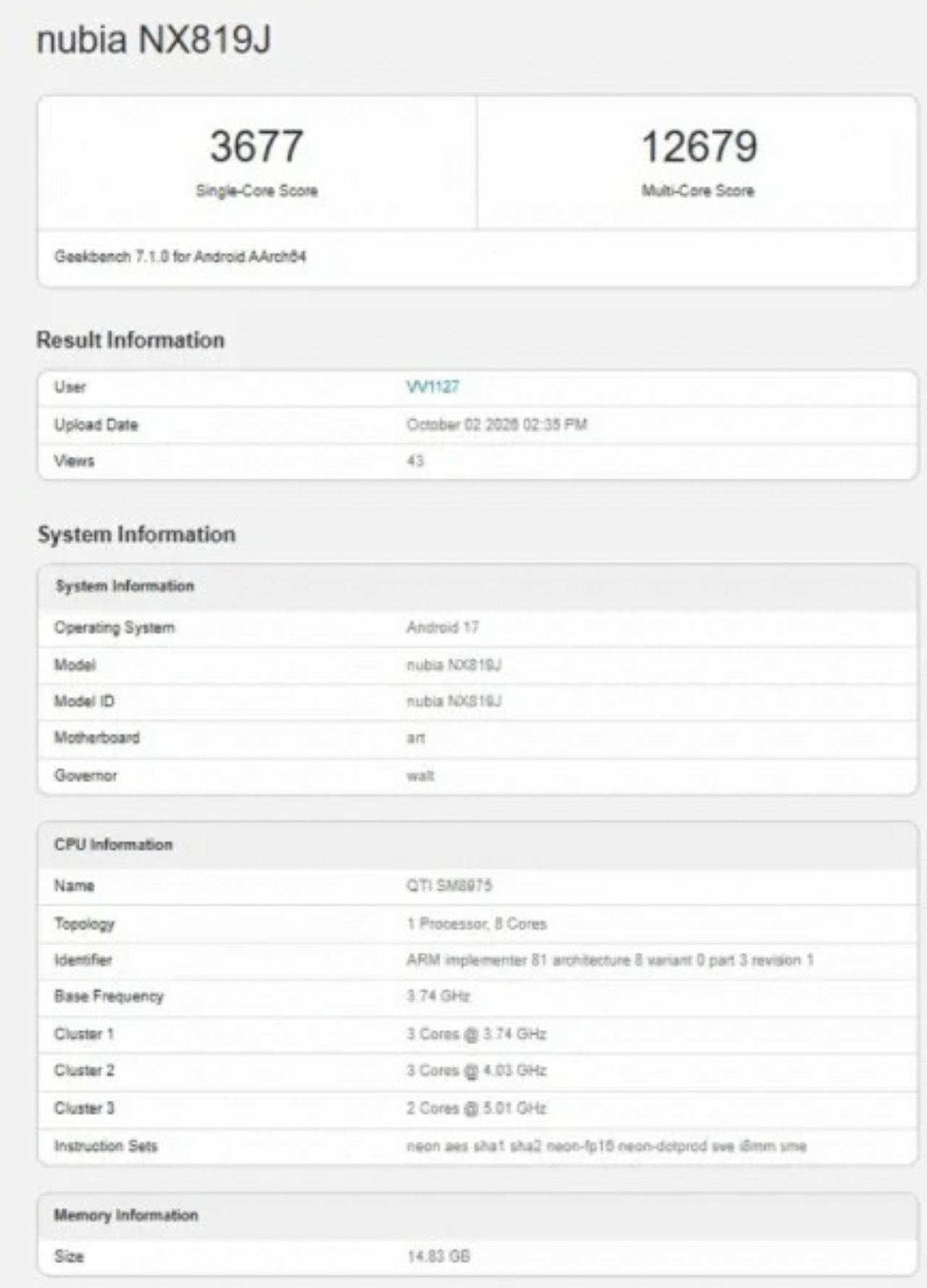Click the 'Motherboard' row label
This screenshot has width=927, height=1288.
tap(97, 737)
